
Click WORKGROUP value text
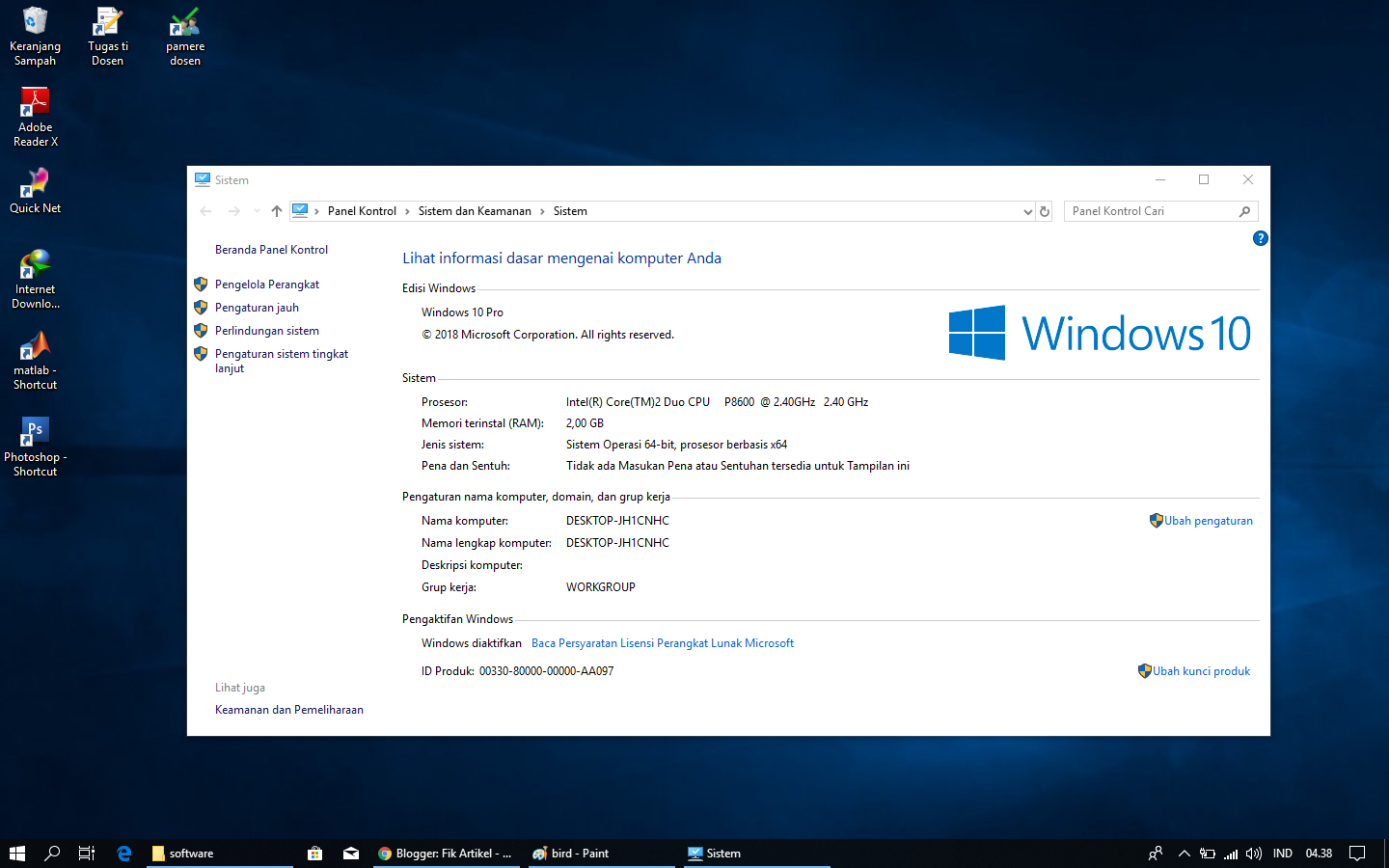(600, 587)
